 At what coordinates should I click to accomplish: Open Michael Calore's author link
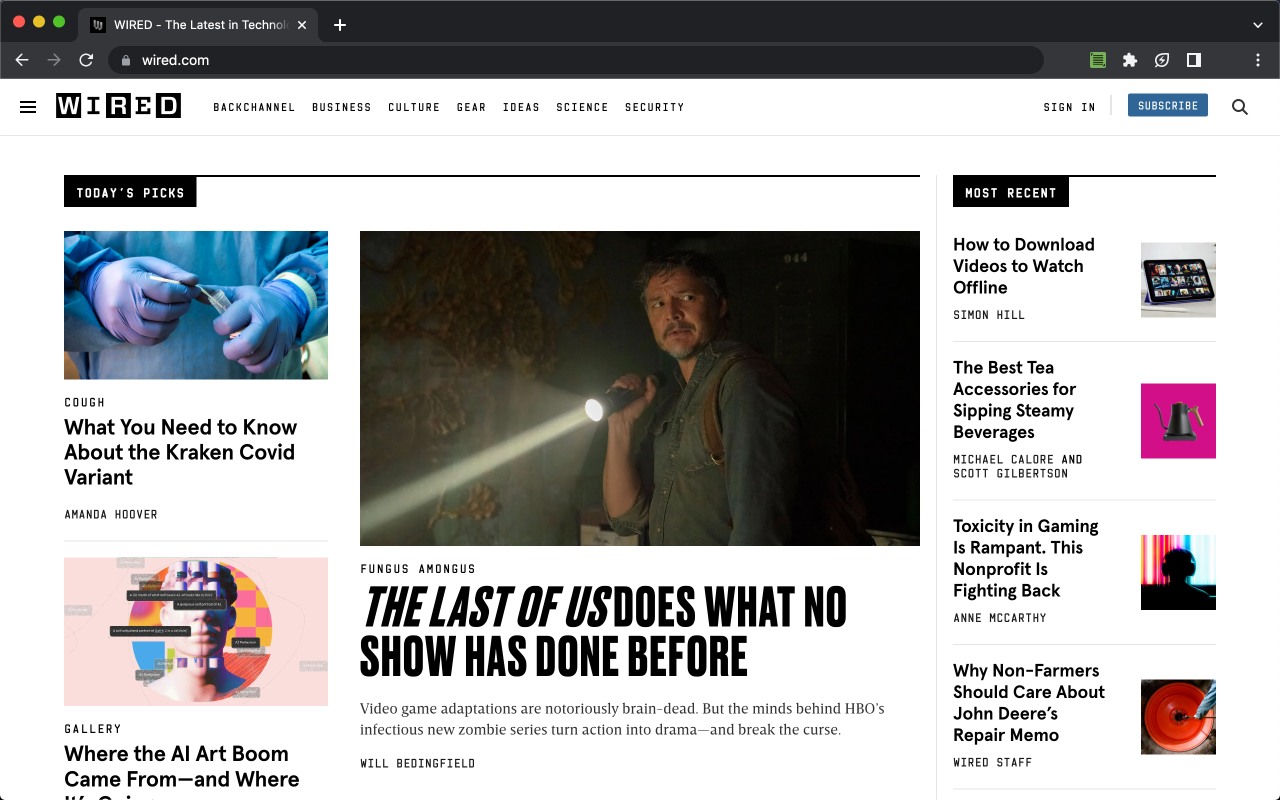pos(1004,459)
